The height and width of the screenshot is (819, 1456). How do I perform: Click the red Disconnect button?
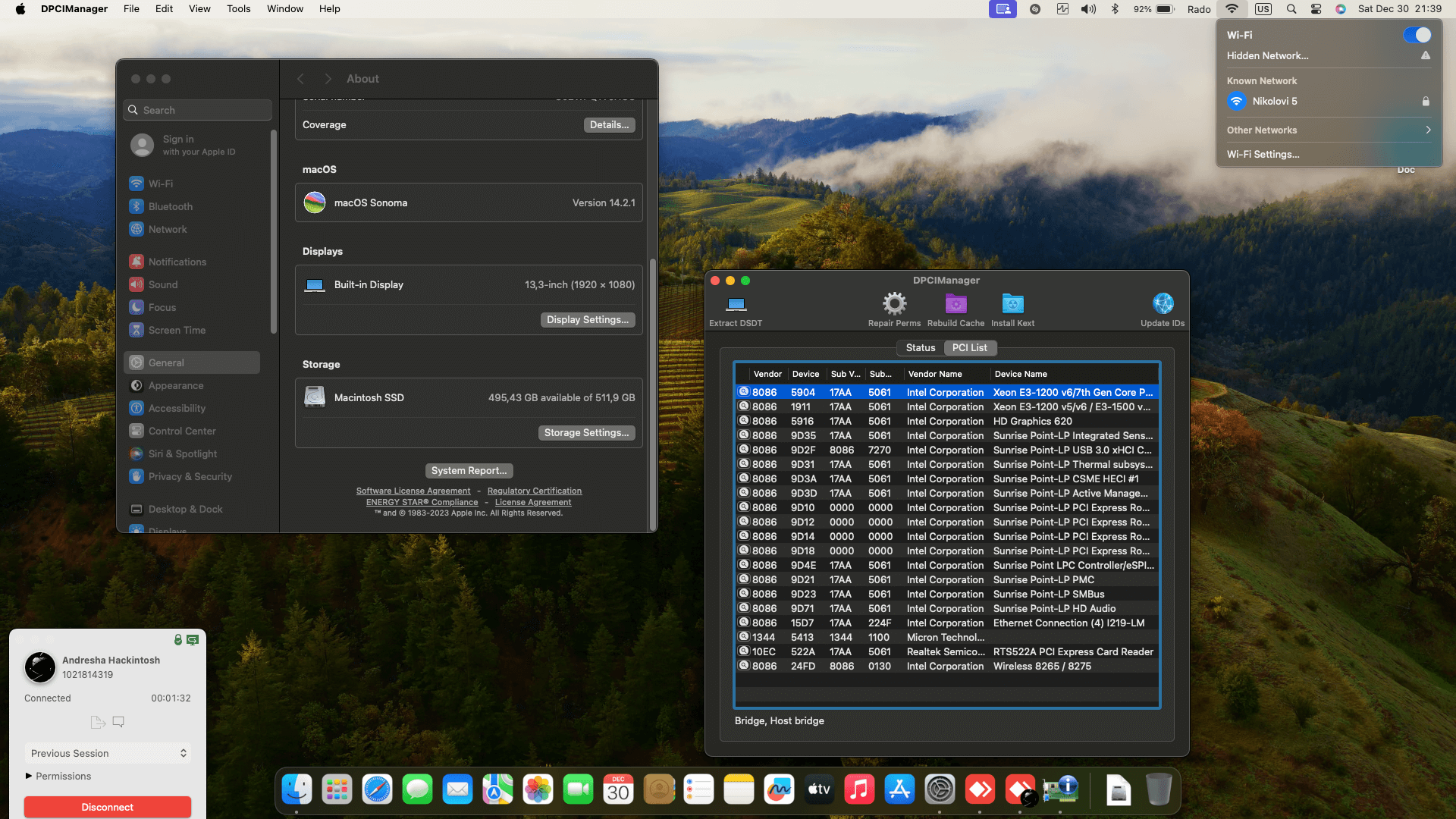[108, 807]
